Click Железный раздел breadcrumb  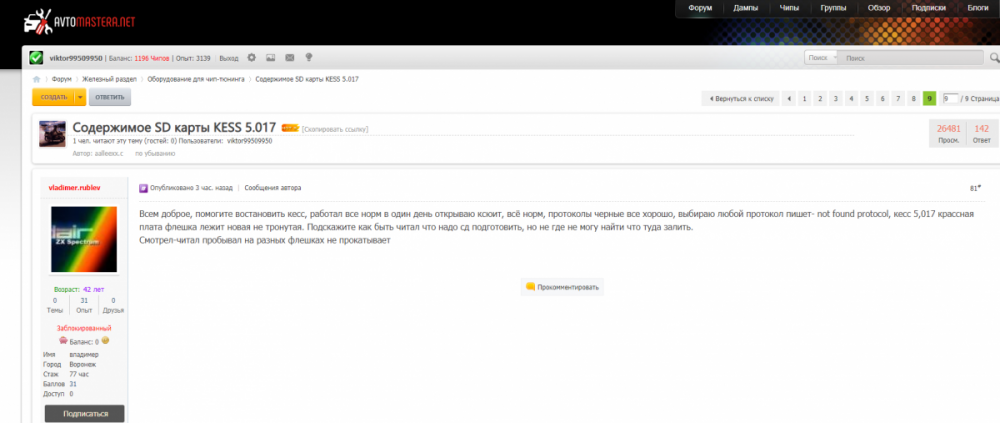tap(109, 79)
